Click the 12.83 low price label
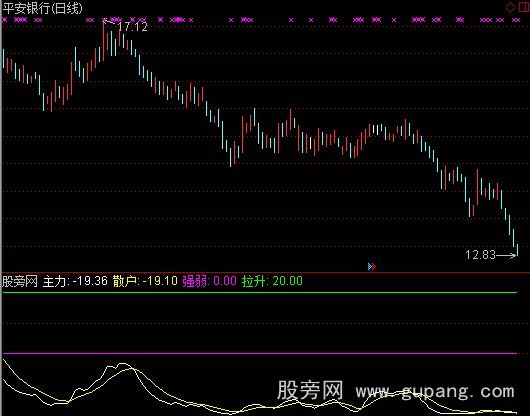This screenshot has height=416, width=530. (x=480, y=254)
